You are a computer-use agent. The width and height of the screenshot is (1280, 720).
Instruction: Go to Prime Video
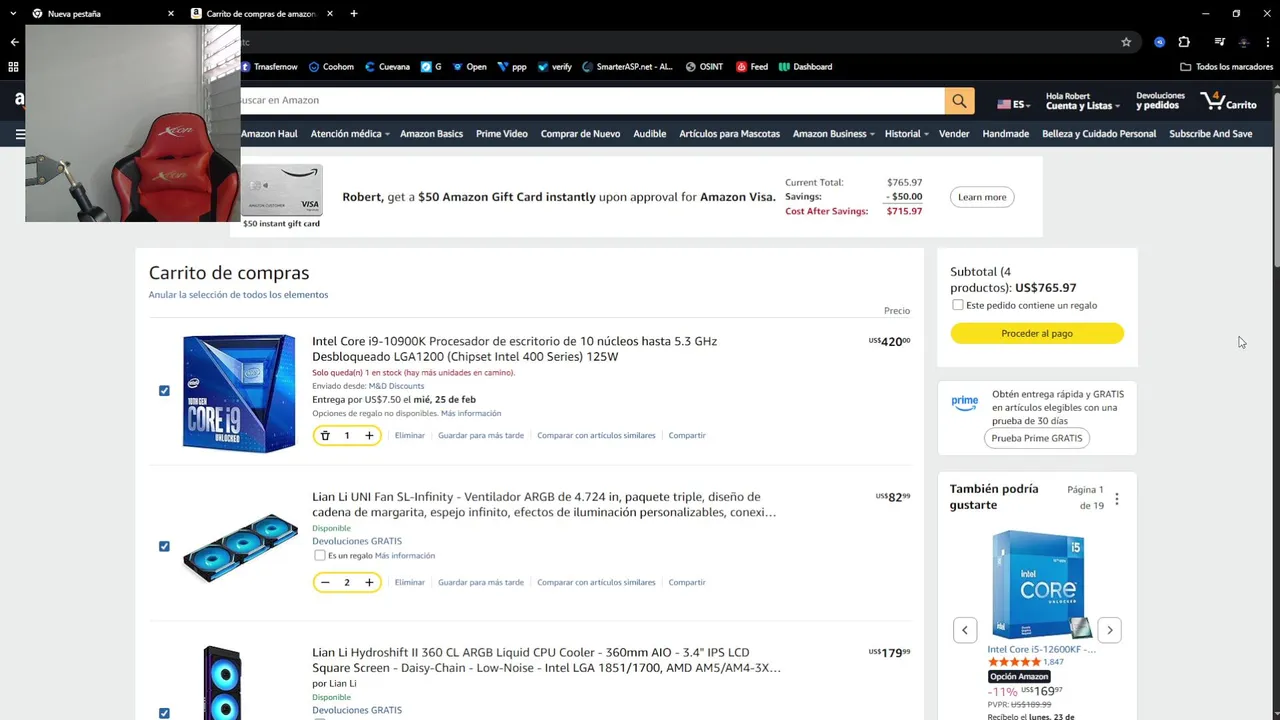tap(501, 134)
